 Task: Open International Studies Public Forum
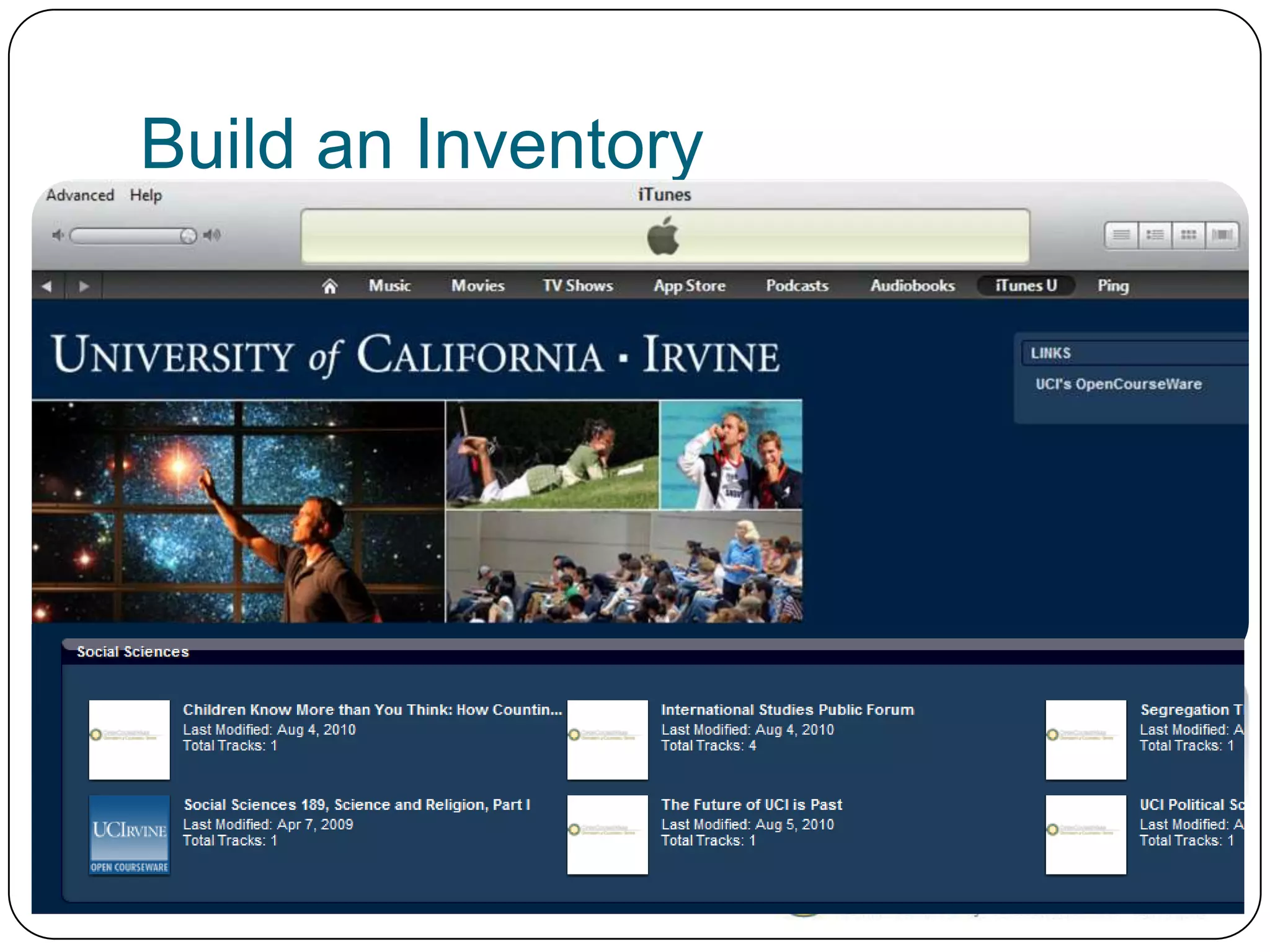[788, 710]
